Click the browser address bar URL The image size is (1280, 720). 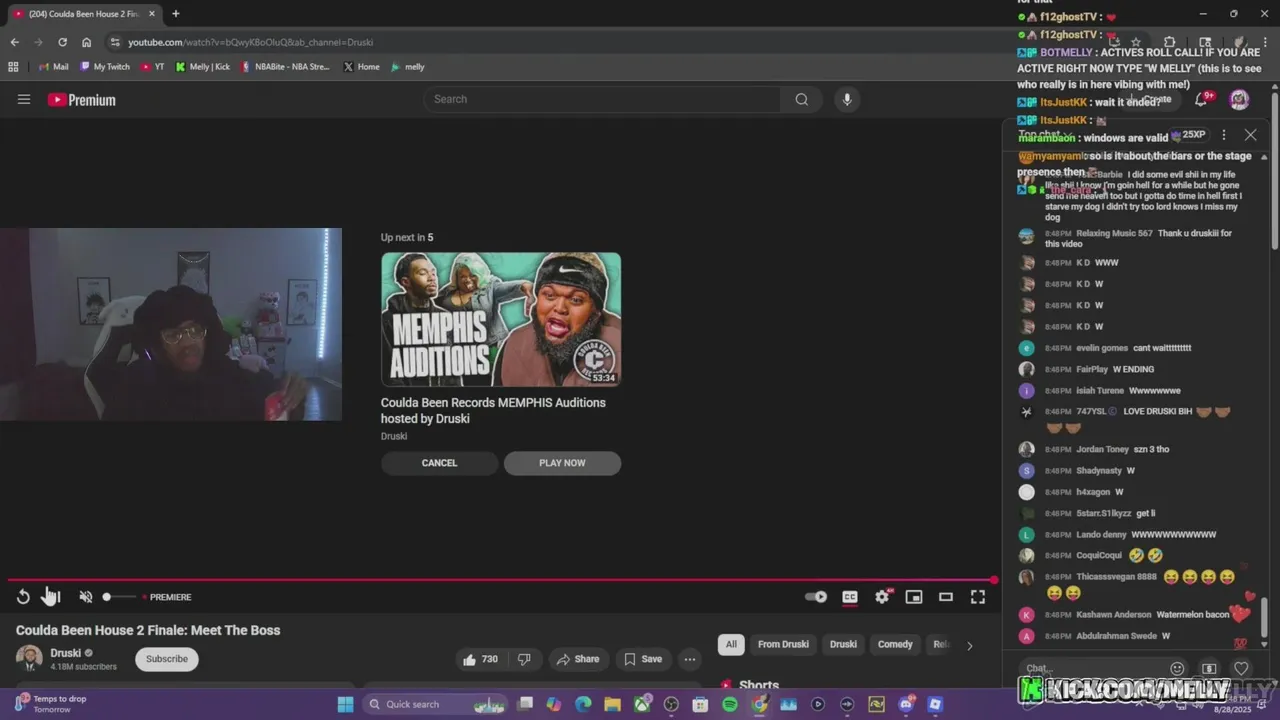click(250, 42)
